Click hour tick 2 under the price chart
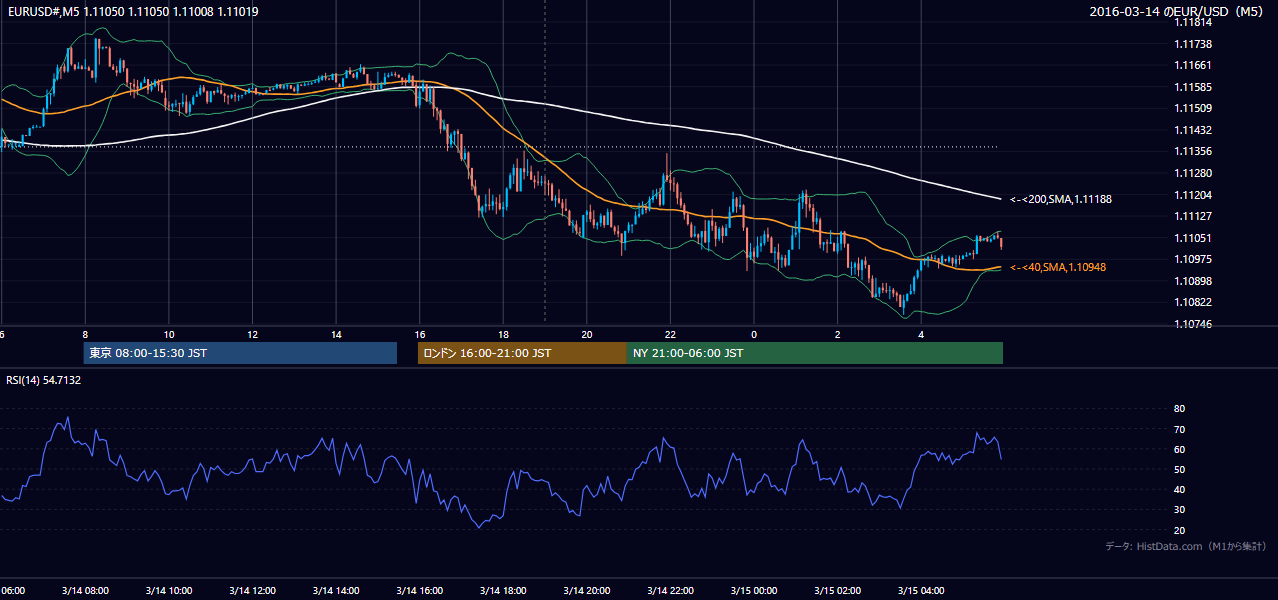1278x600 pixels. [838, 334]
